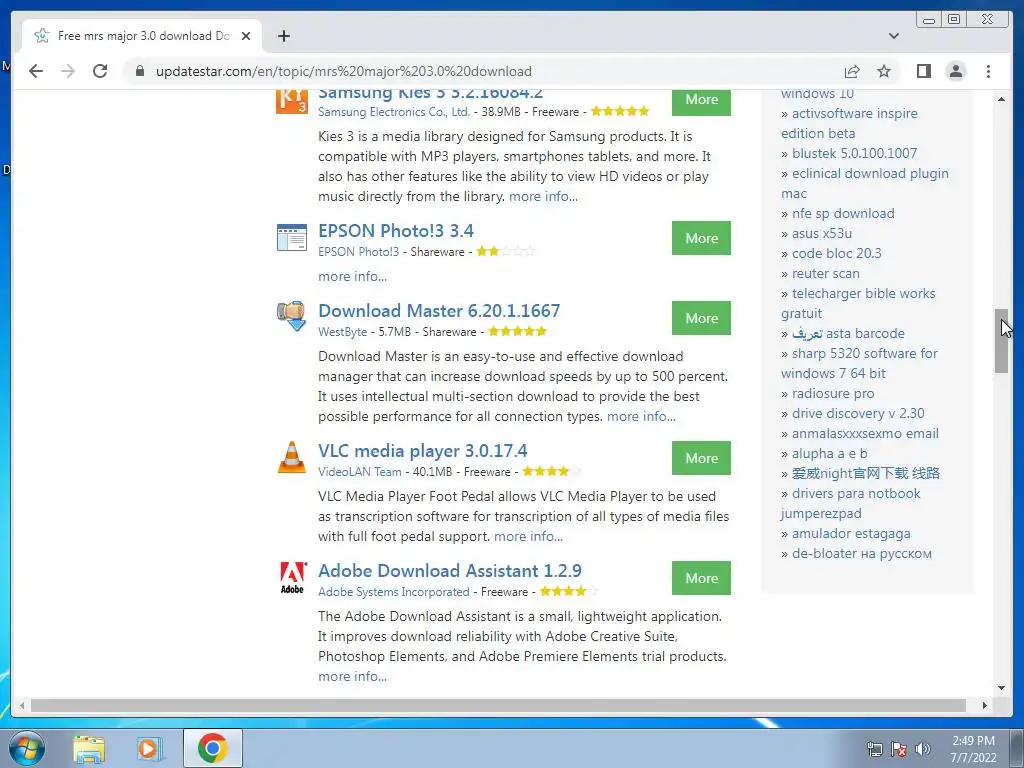Click the VLC traffic cone icon
The width and height of the screenshot is (1024, 768).
pyautogui.click(x=292, y=456)
